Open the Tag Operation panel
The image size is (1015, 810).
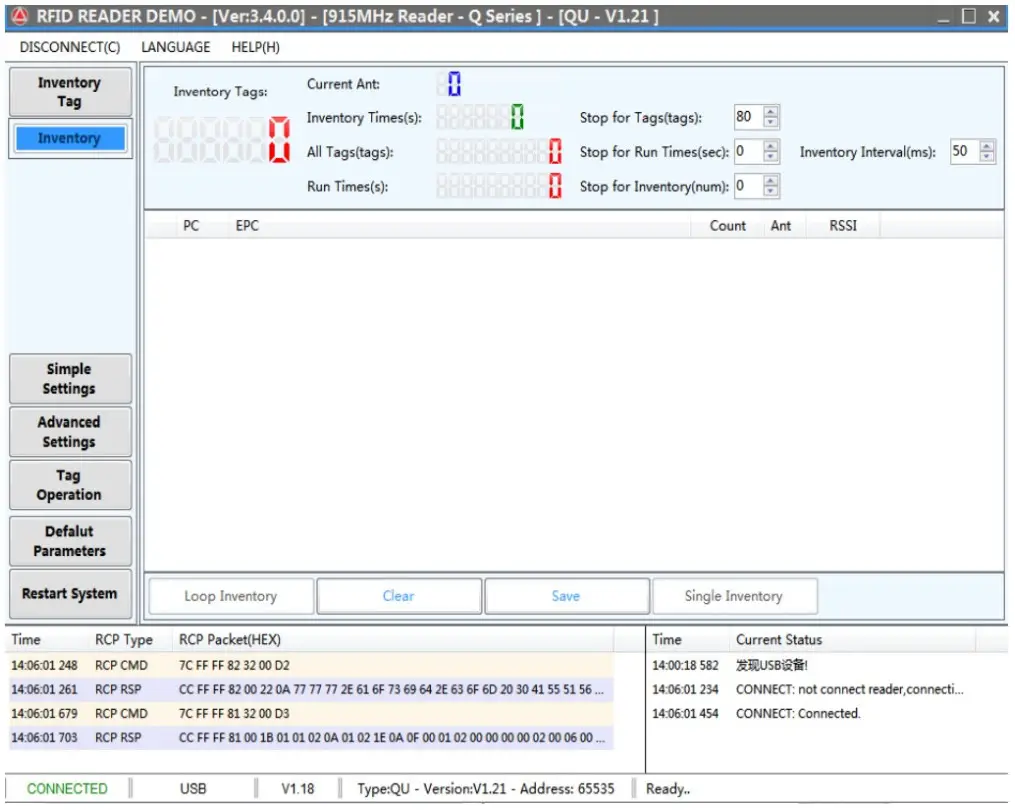[69, 485]
